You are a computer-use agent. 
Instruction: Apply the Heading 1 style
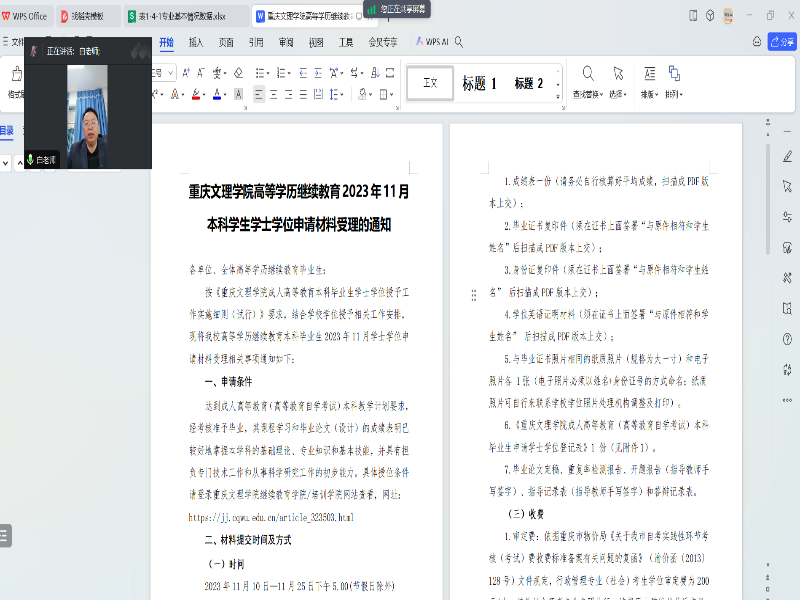coord(479,84)
